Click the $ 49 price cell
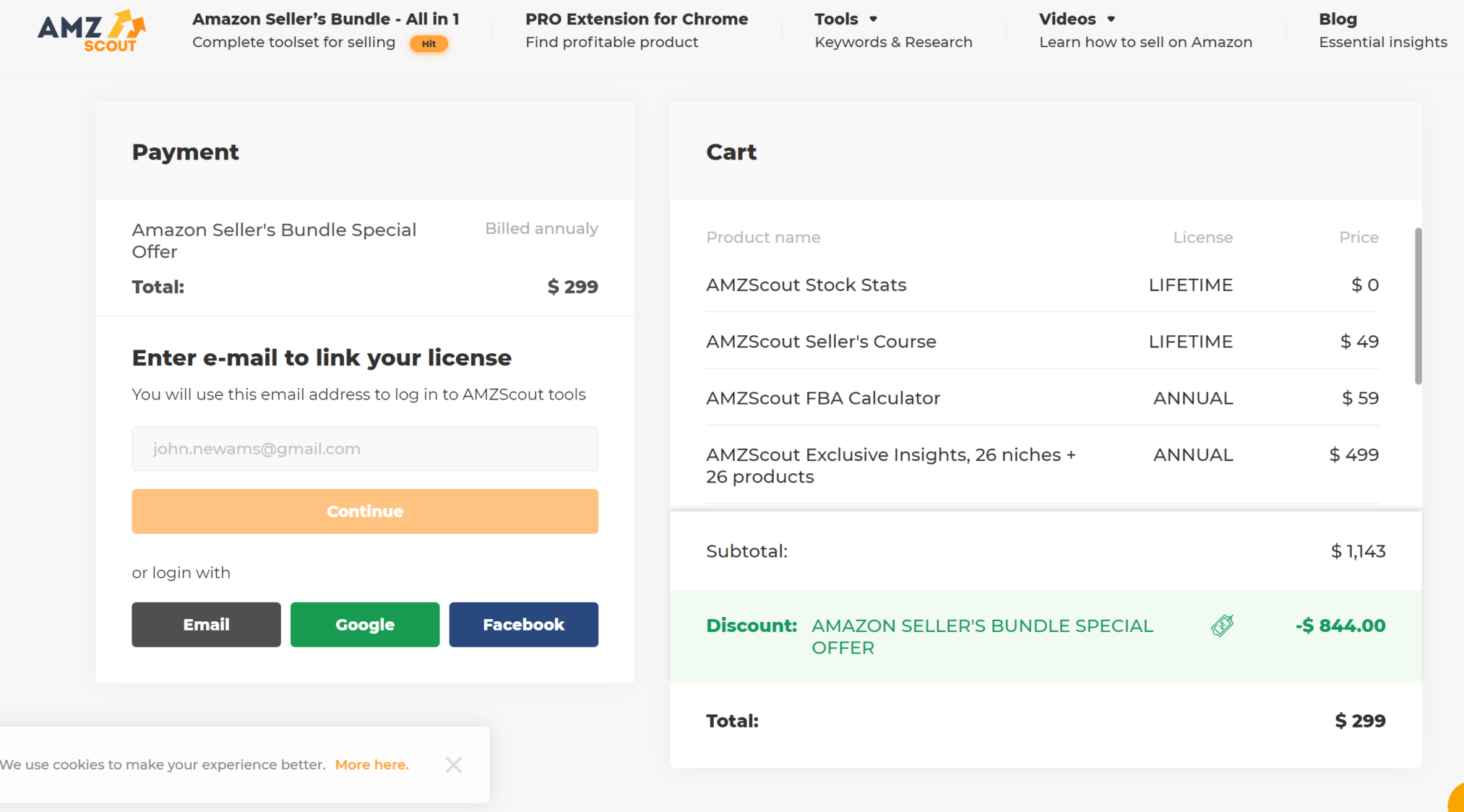 coord(1360,342)
